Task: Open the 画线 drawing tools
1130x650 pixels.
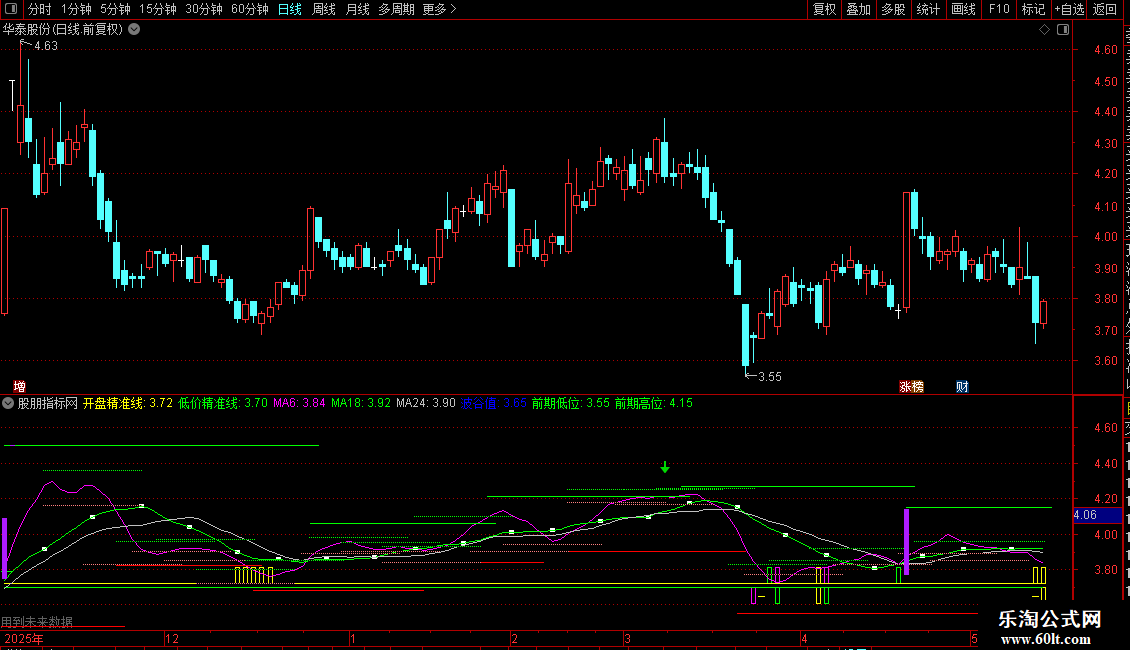Action: [963, 9]
